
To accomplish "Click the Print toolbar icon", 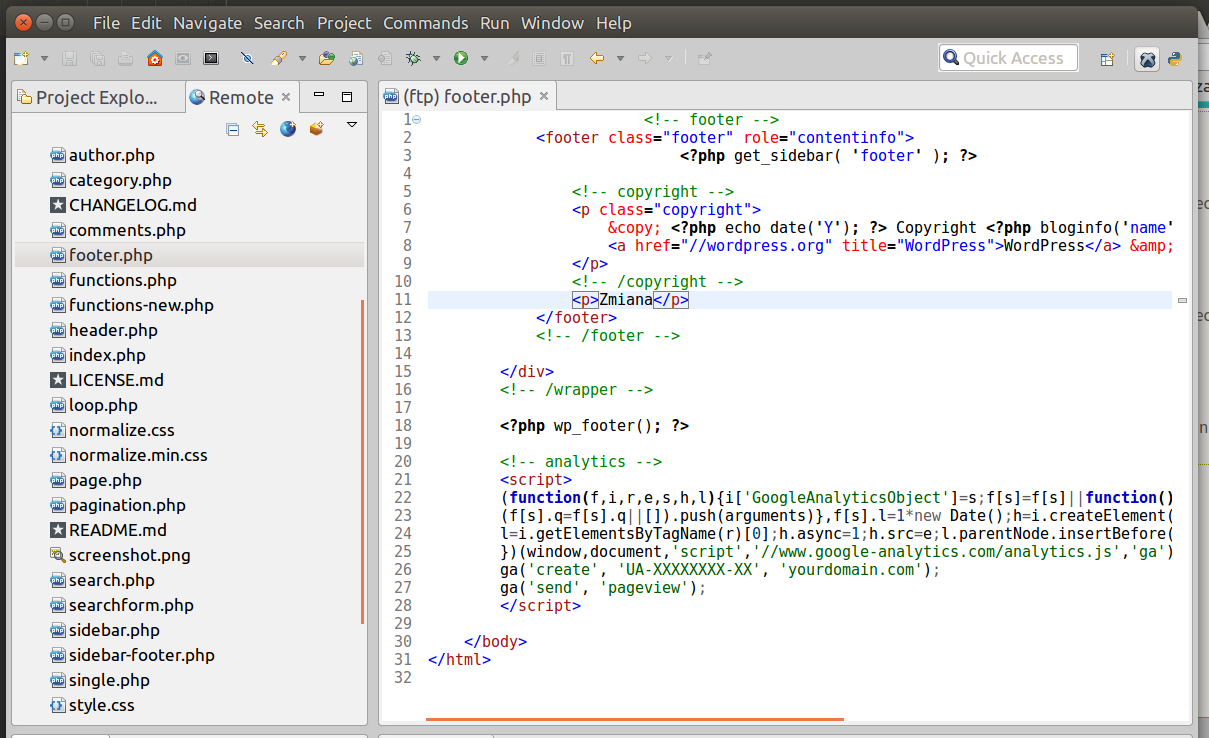I will [x=125, y=59].
